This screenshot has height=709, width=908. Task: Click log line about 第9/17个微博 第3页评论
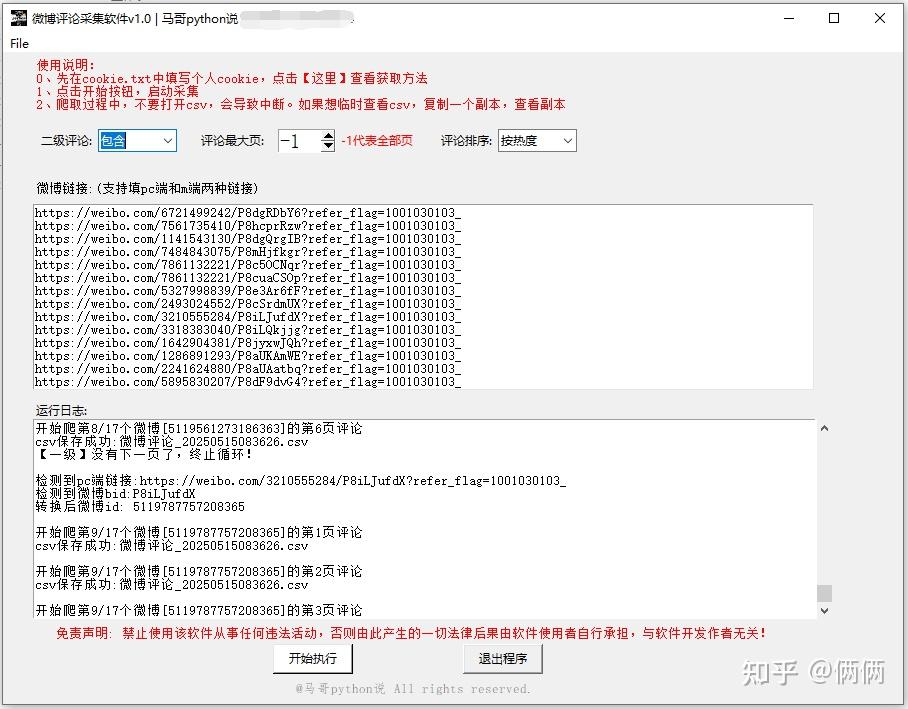[199, 611]
